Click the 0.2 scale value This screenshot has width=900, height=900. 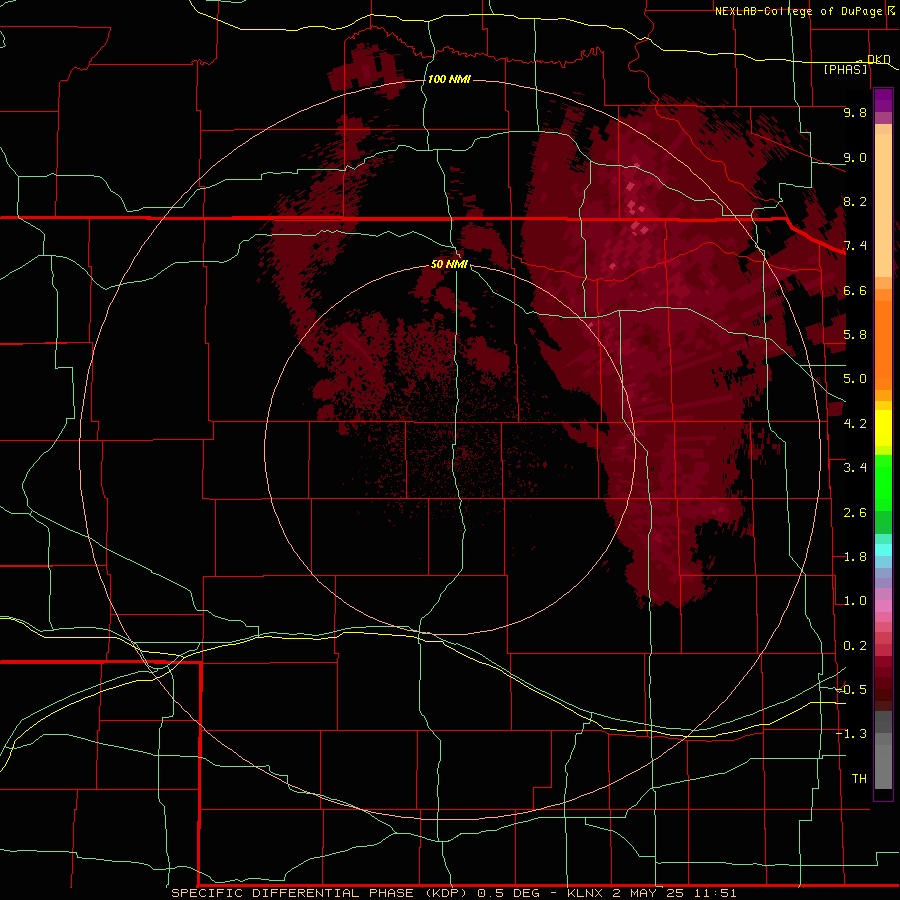coord(855,646)
